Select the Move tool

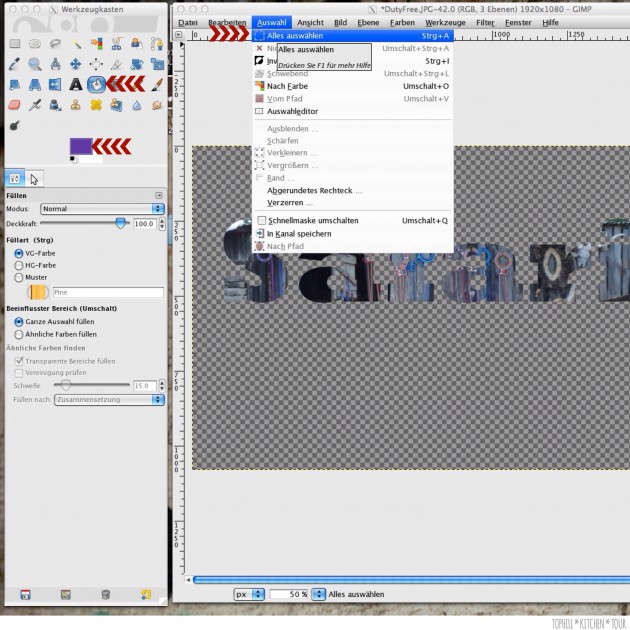[76, 64]
